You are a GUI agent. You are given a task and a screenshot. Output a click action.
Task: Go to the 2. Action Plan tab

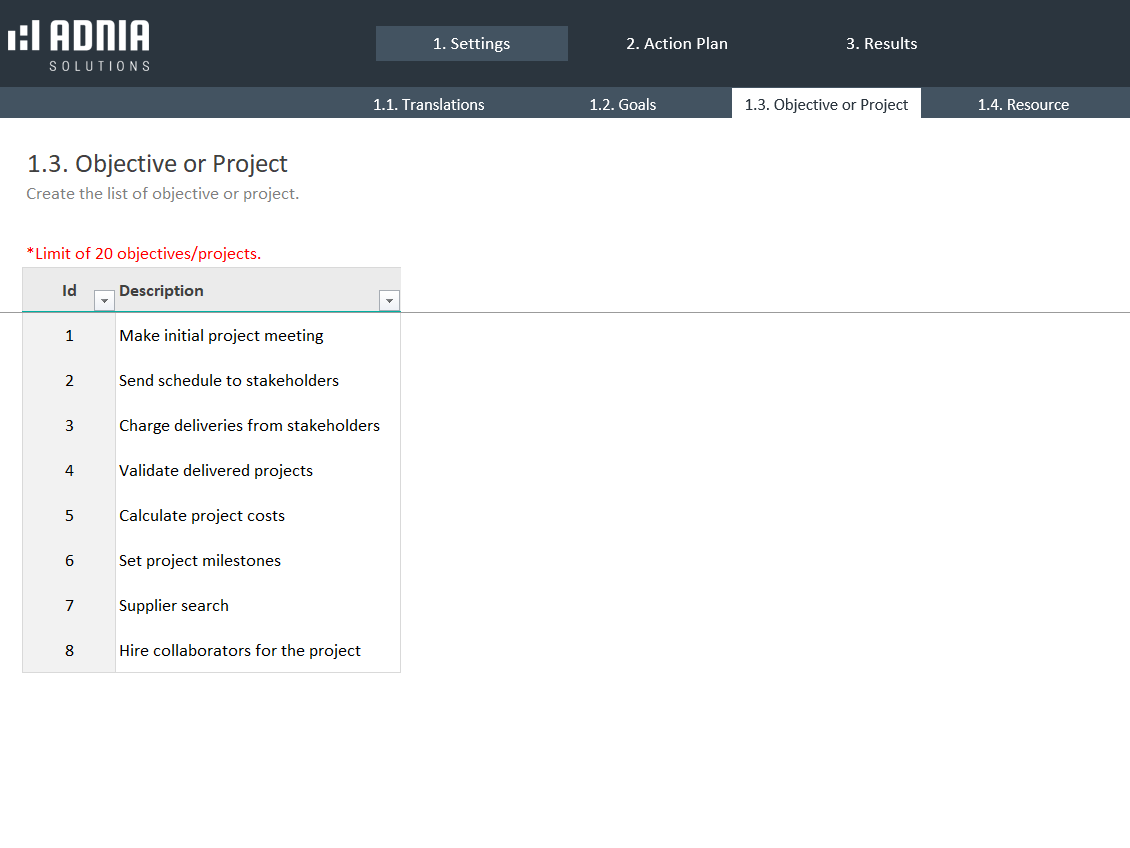click(677, 44)
